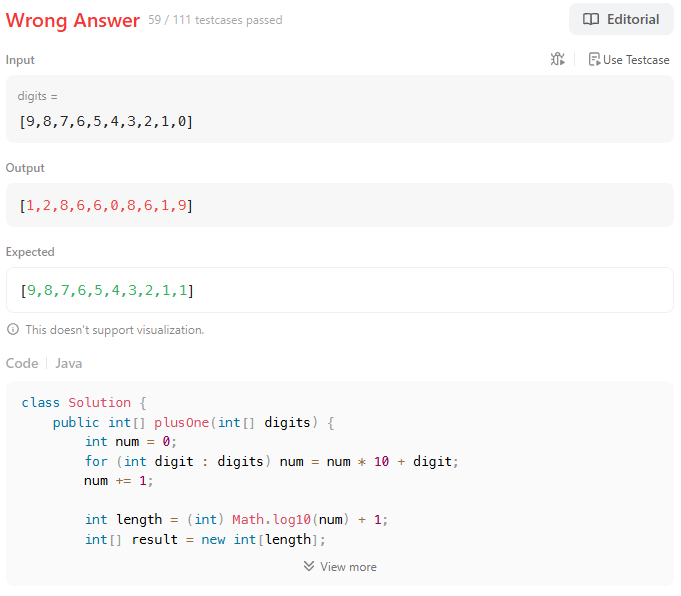
Task: Click the Java language label
Action: click(69, 363)
